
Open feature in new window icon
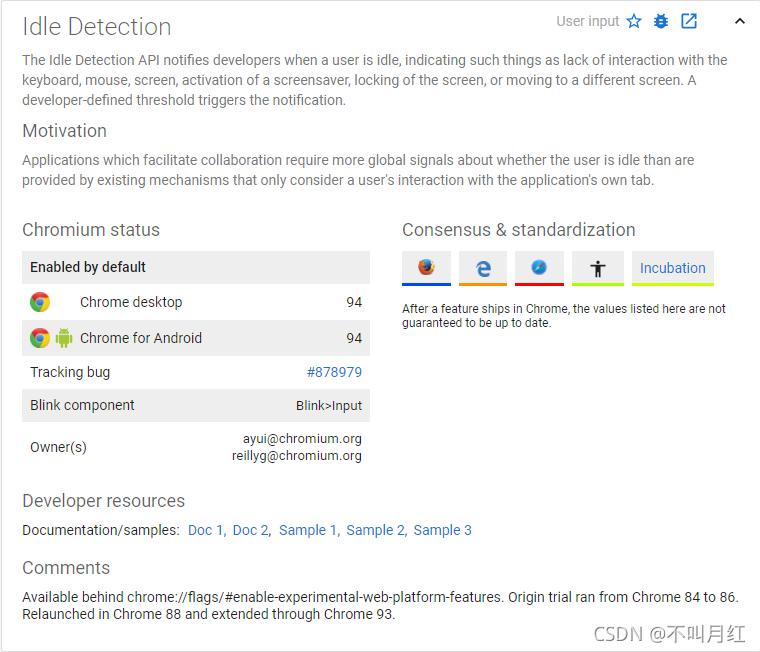coord(689,21)
